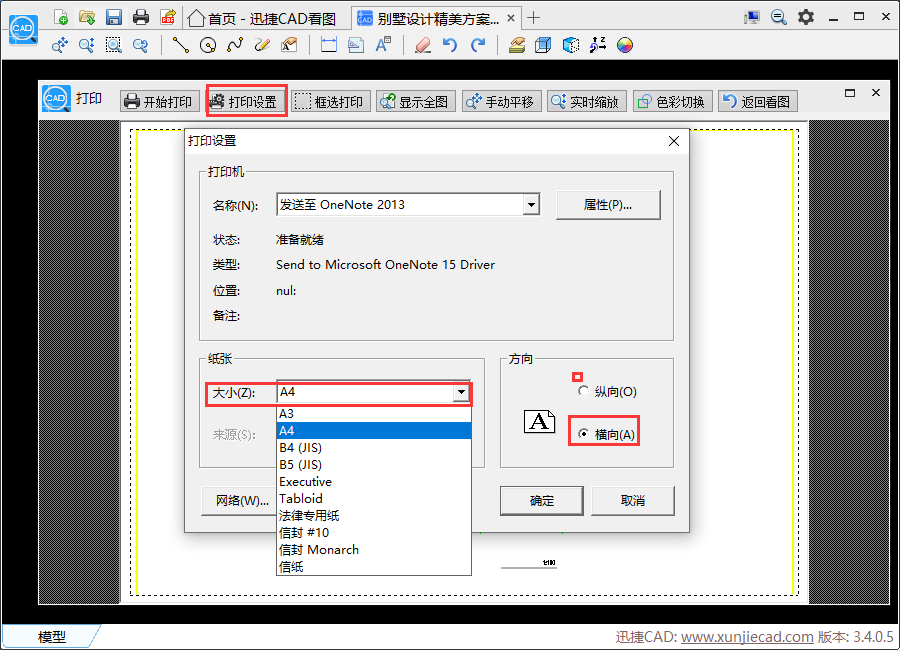Select the line drawing tool
This screenshot has height=650, width=900.
[181, 45]
